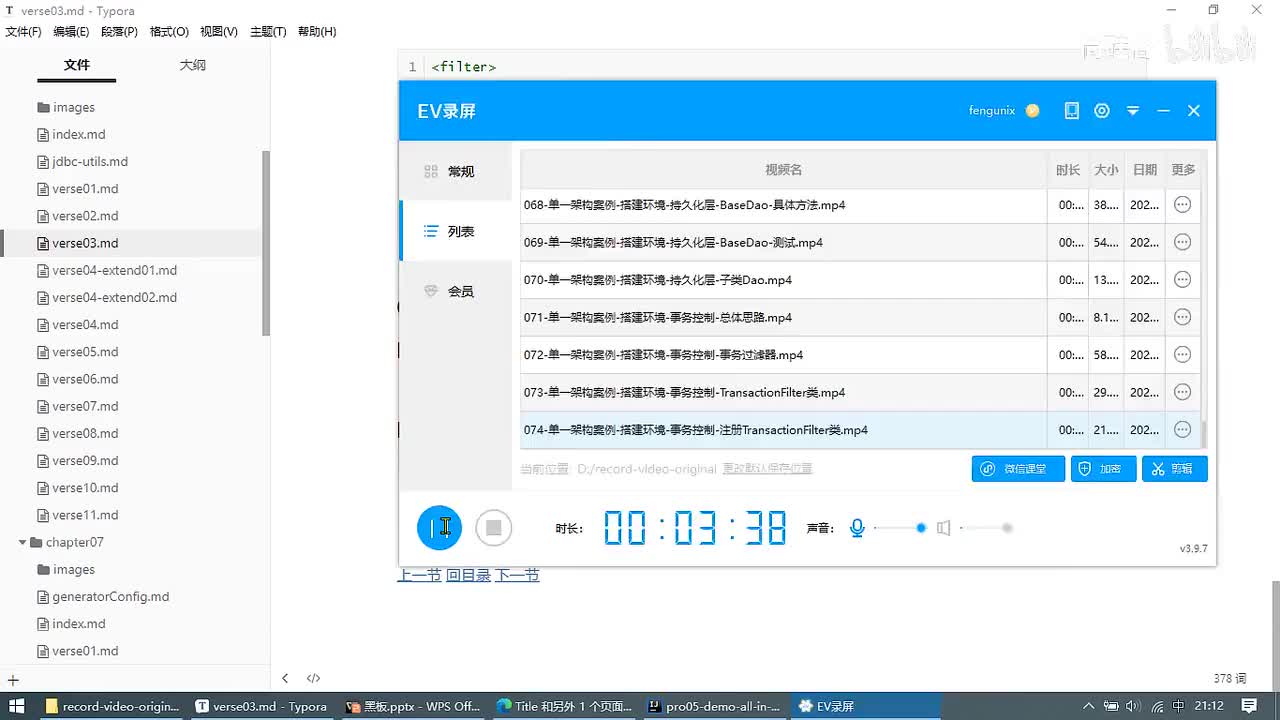
Task: Open verse04-extend01.md in file tree
Action: pyautogui.click(x=114, y=270)
